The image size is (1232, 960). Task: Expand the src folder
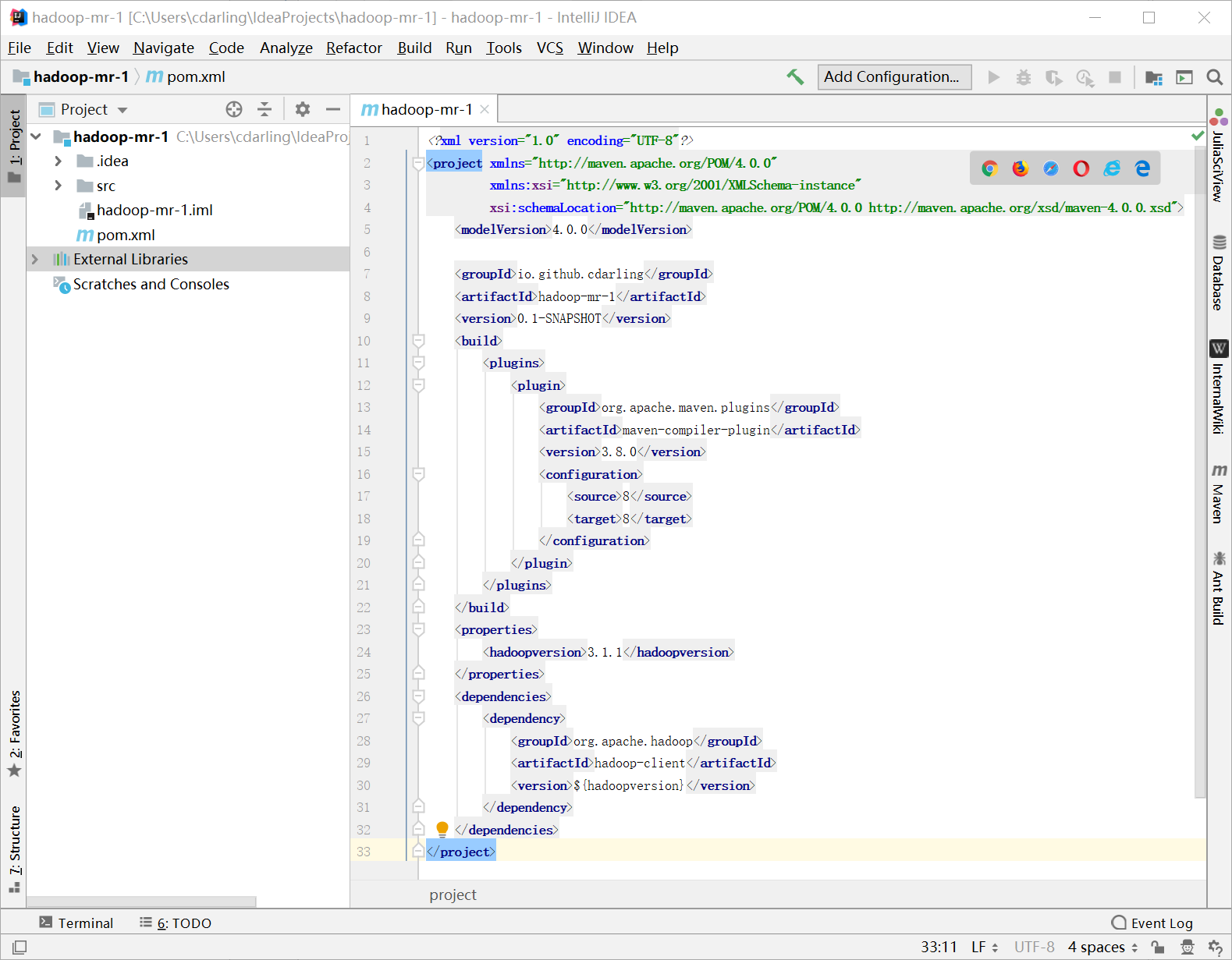[x=59, y=186]
